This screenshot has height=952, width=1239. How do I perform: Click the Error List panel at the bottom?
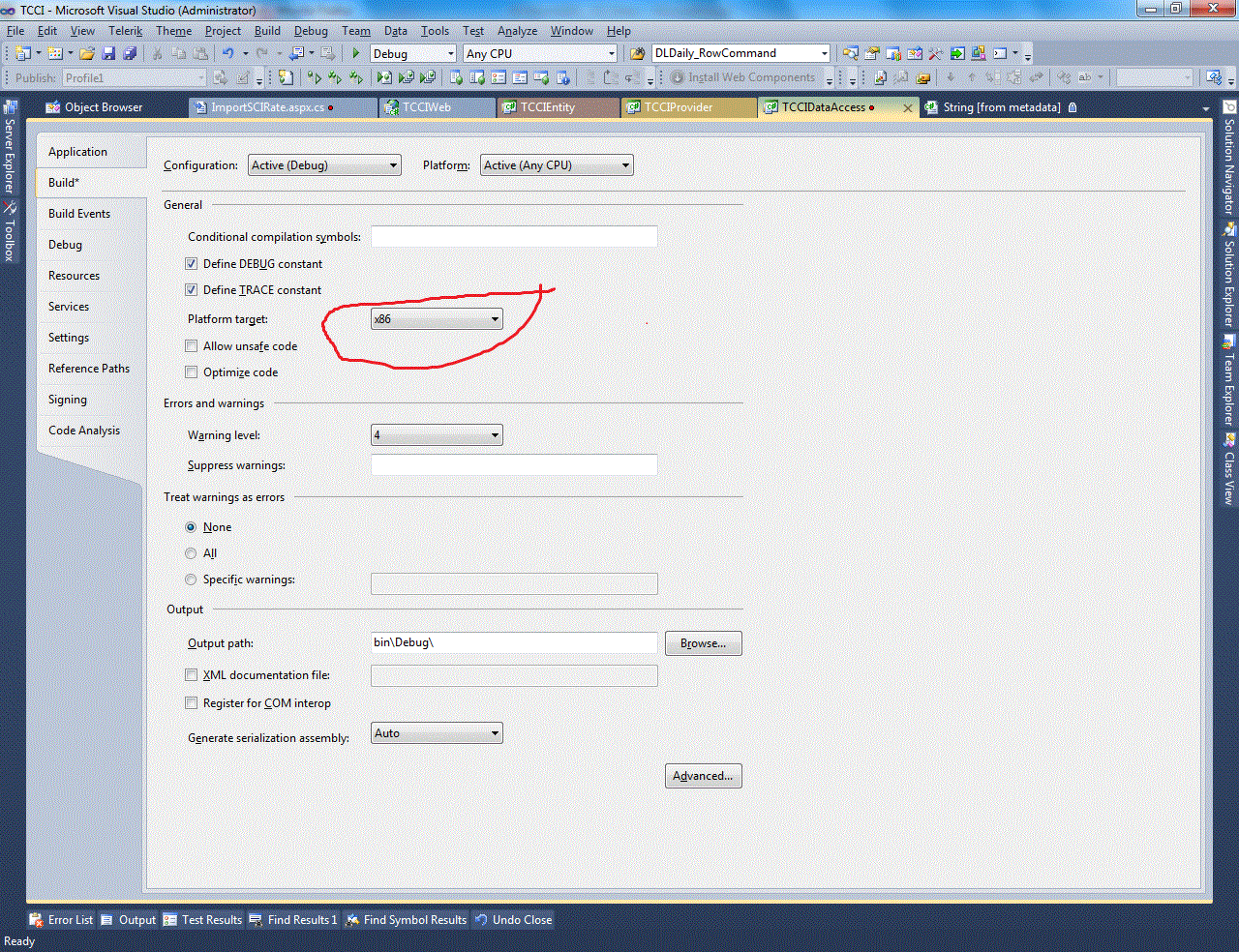(61, 919)
